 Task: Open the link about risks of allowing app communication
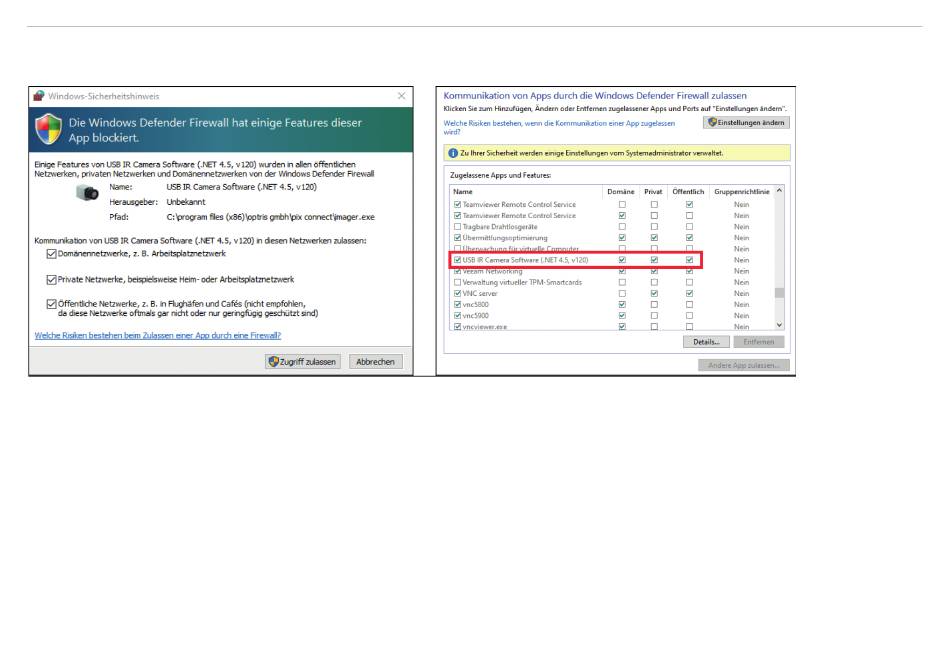[559, 127]
